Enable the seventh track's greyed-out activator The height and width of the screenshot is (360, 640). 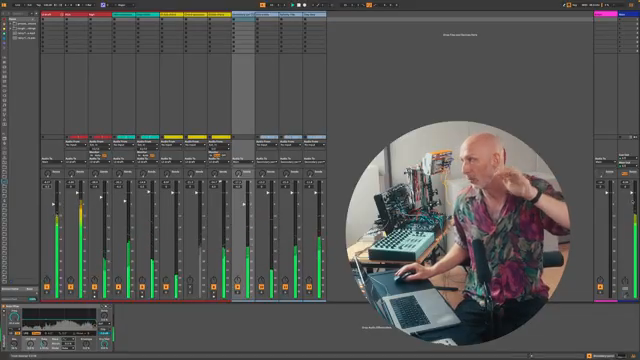190,287
